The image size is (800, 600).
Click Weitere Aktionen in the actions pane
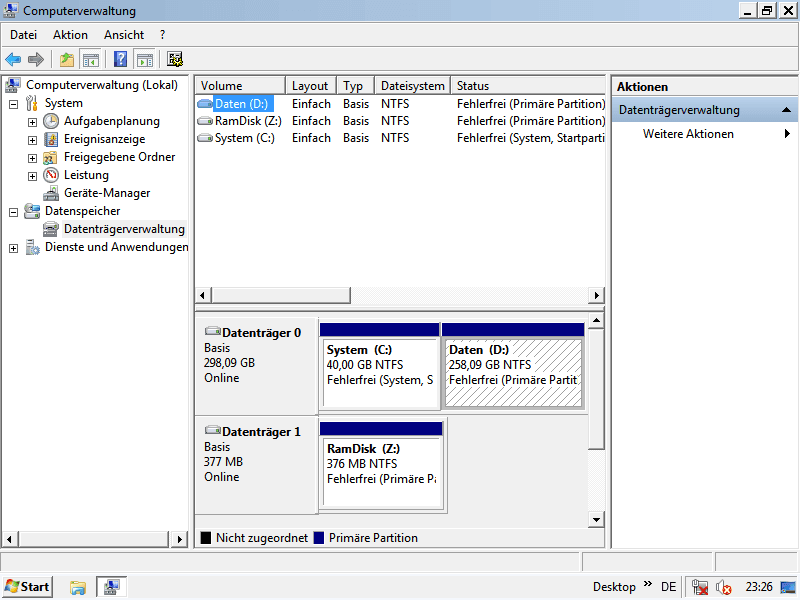pyautogui.click(x=688, y=134)
